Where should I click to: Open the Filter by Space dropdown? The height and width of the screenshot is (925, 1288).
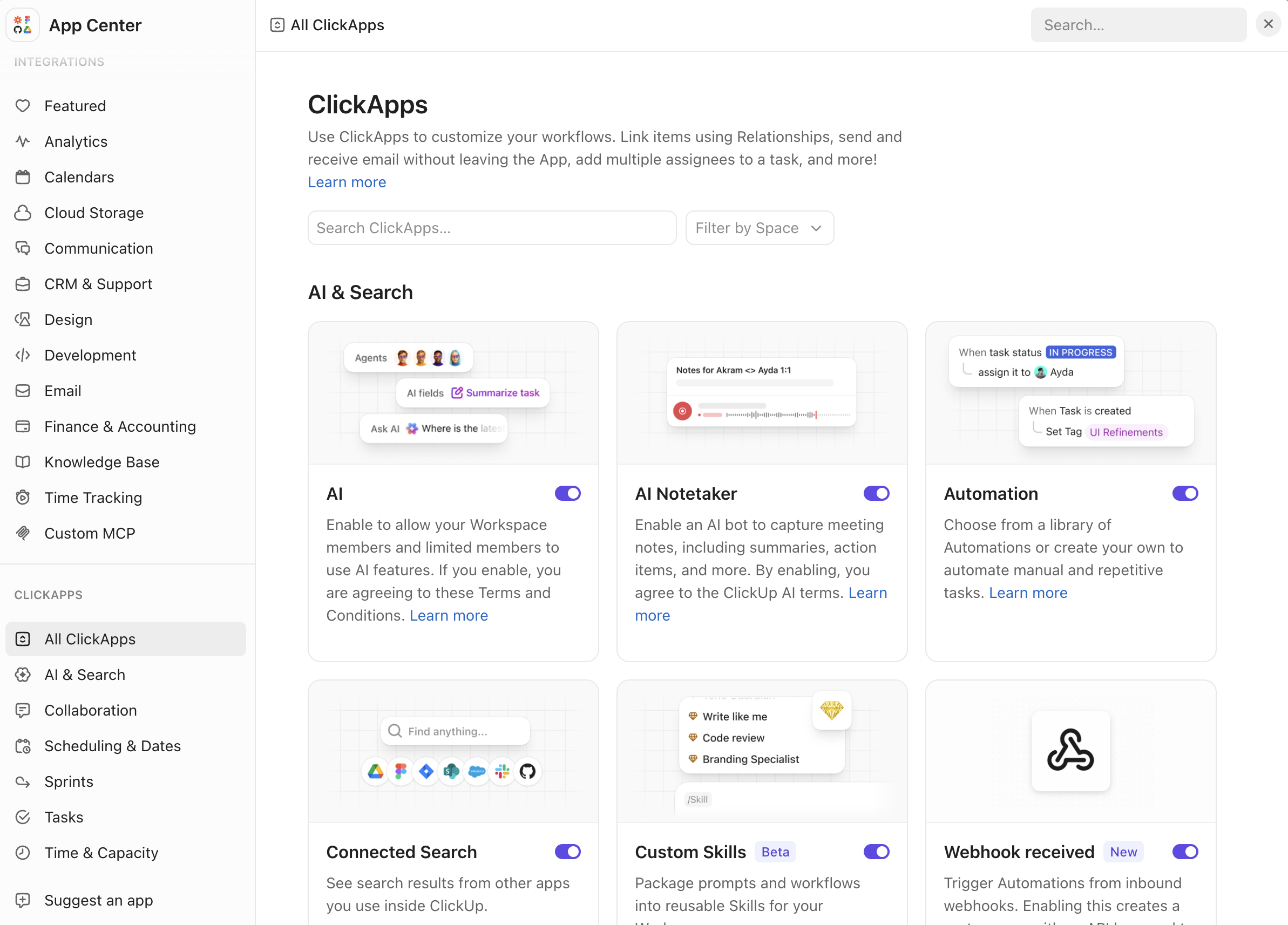pyautogui.click(x=760, y=228)
